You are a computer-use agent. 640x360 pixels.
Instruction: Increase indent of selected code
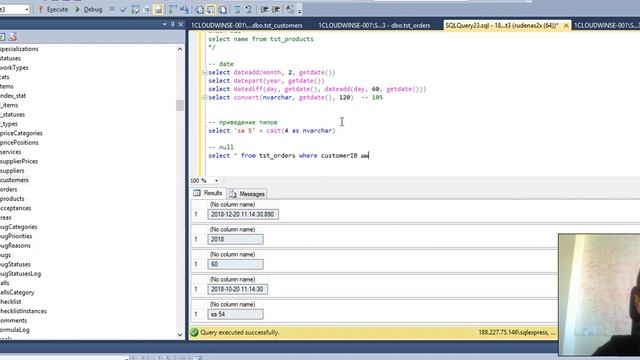[x=276, y=9]
